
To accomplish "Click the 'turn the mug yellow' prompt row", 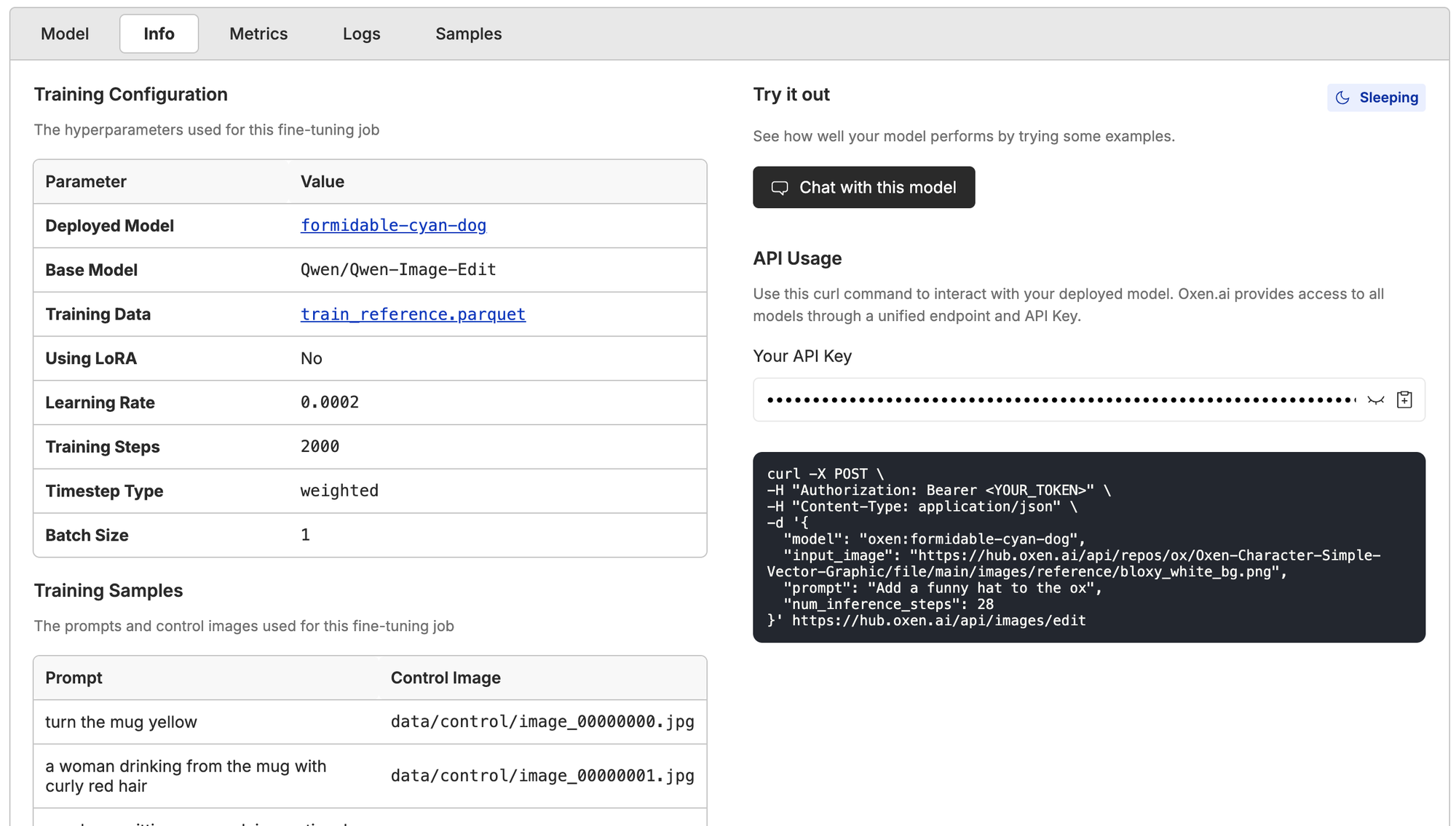I will (121, 722).
